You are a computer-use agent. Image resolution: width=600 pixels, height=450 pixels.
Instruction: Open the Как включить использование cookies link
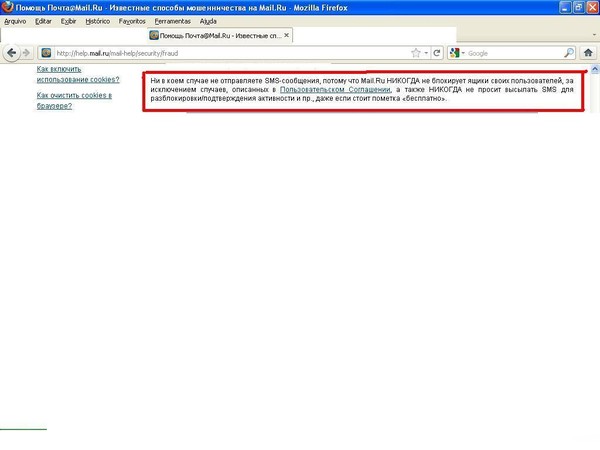tap(78, 74)
